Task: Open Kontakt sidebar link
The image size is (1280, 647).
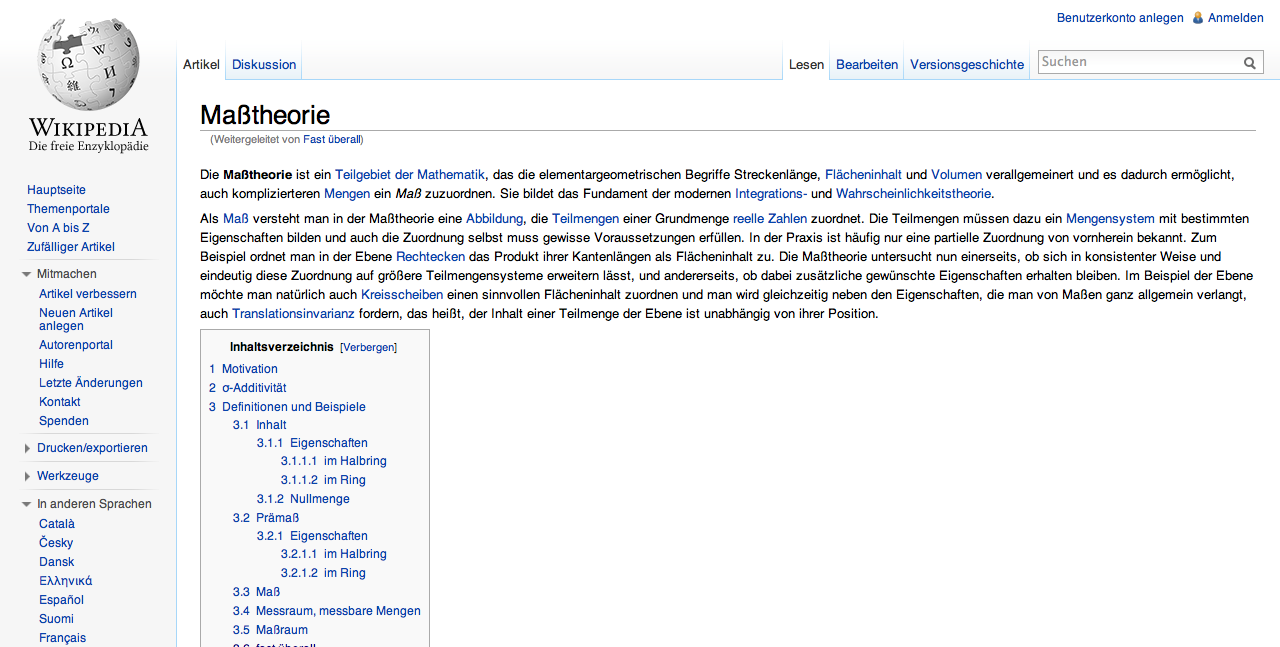Action: coord(60,402)
